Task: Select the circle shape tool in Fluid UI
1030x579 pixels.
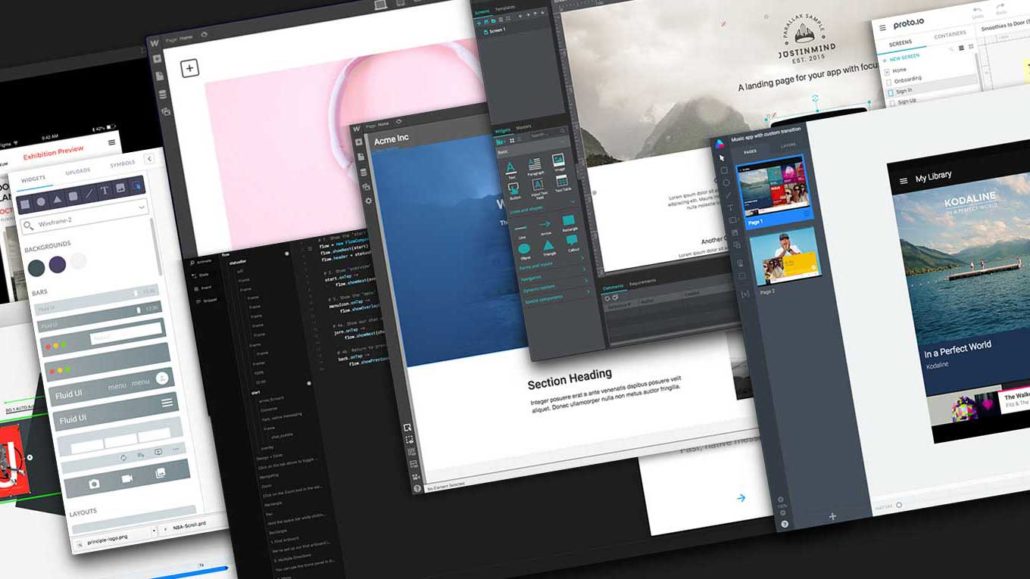Action: point(41,202)
